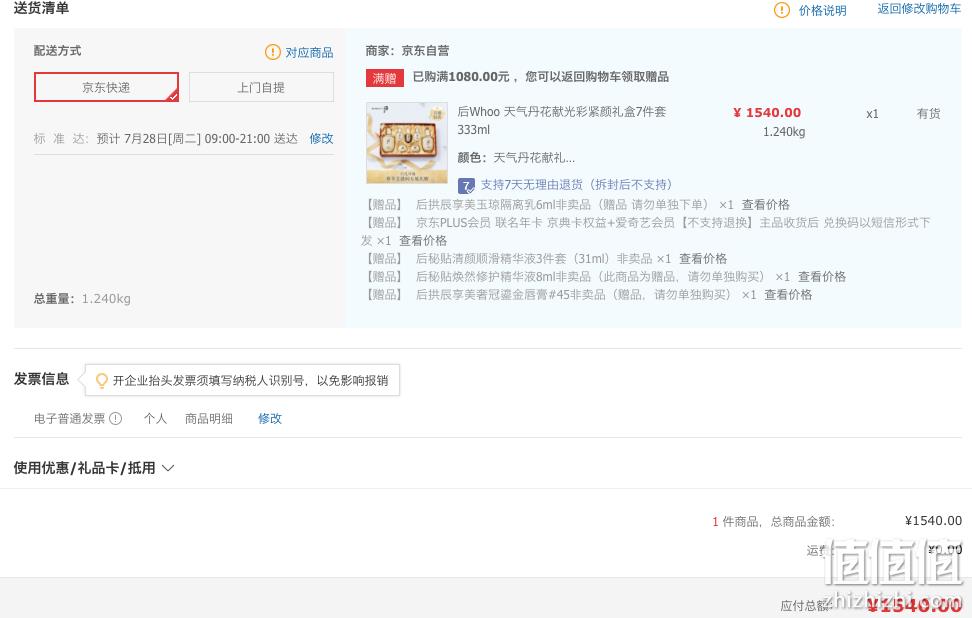Expand 使用优惠/礼品卡/抵用 section

click(x=94, y=468)
